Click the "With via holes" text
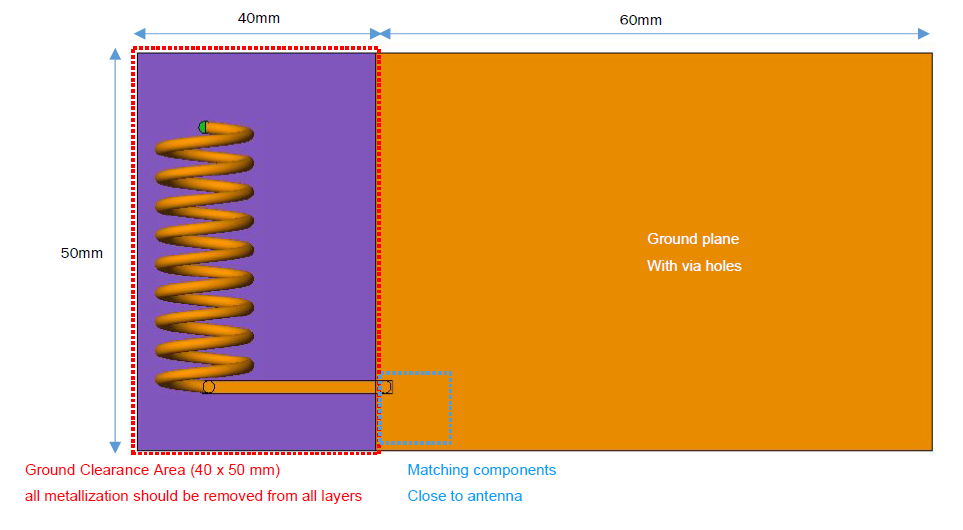The width and height of the screenshot is (963, 530). (694, 266)
